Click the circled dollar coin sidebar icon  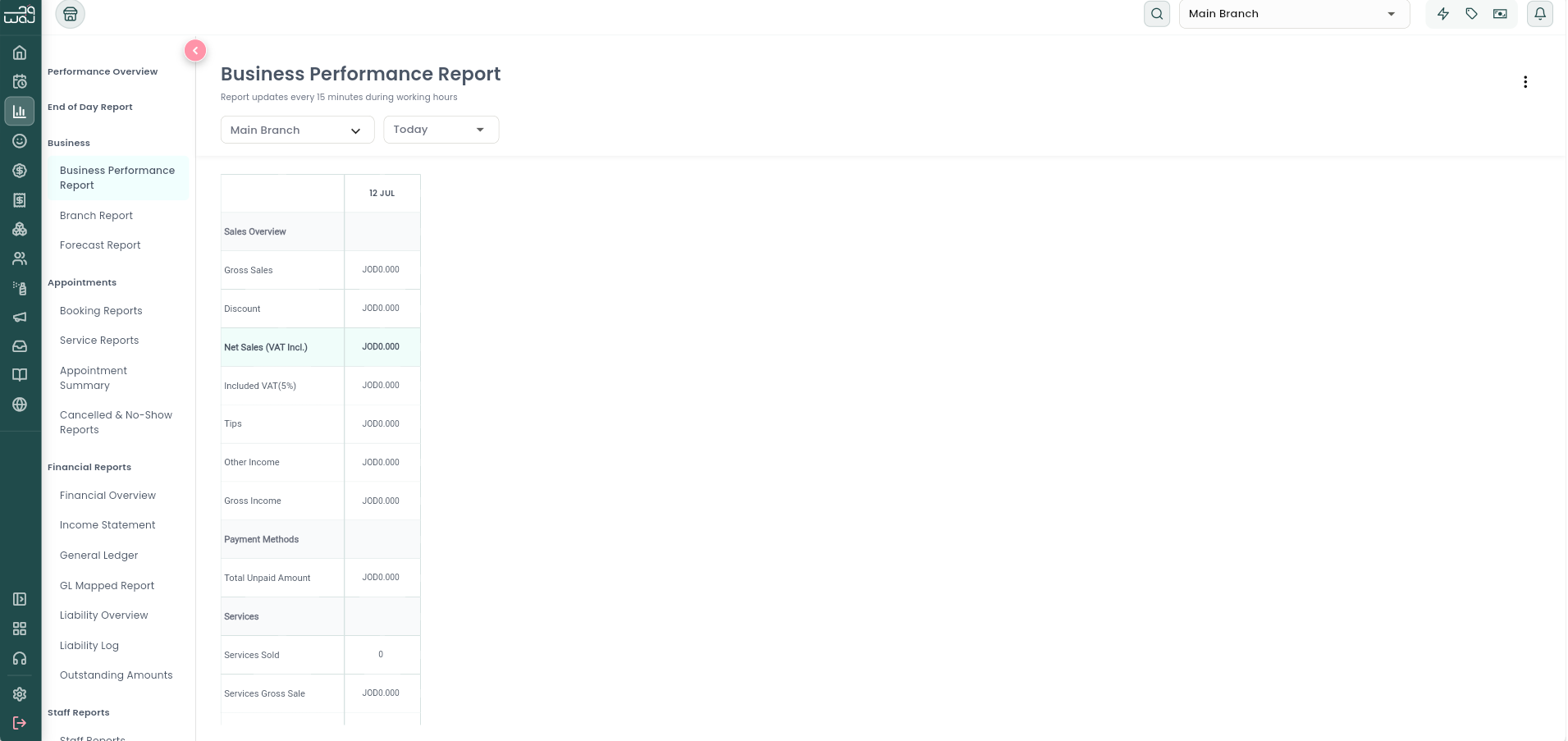20,171
